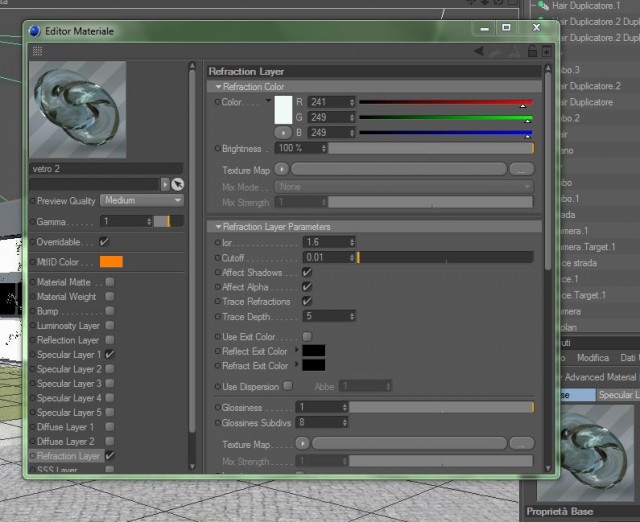Open Glossiness texture map arrow button
This screenshot has width=640, height=522.
coord(302,443)
